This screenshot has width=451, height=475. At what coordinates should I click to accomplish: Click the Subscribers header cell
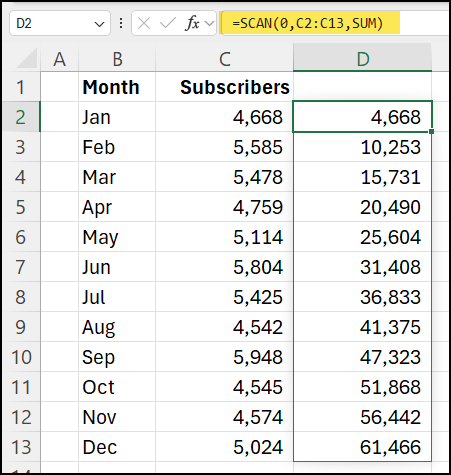coord(224,87)
